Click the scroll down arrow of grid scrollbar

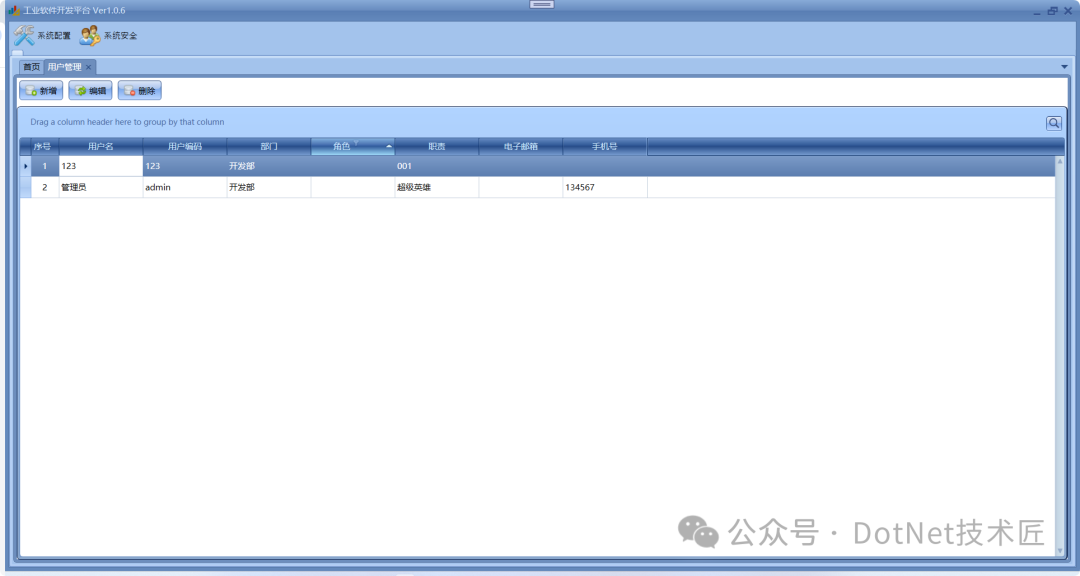coord(1060,551)
